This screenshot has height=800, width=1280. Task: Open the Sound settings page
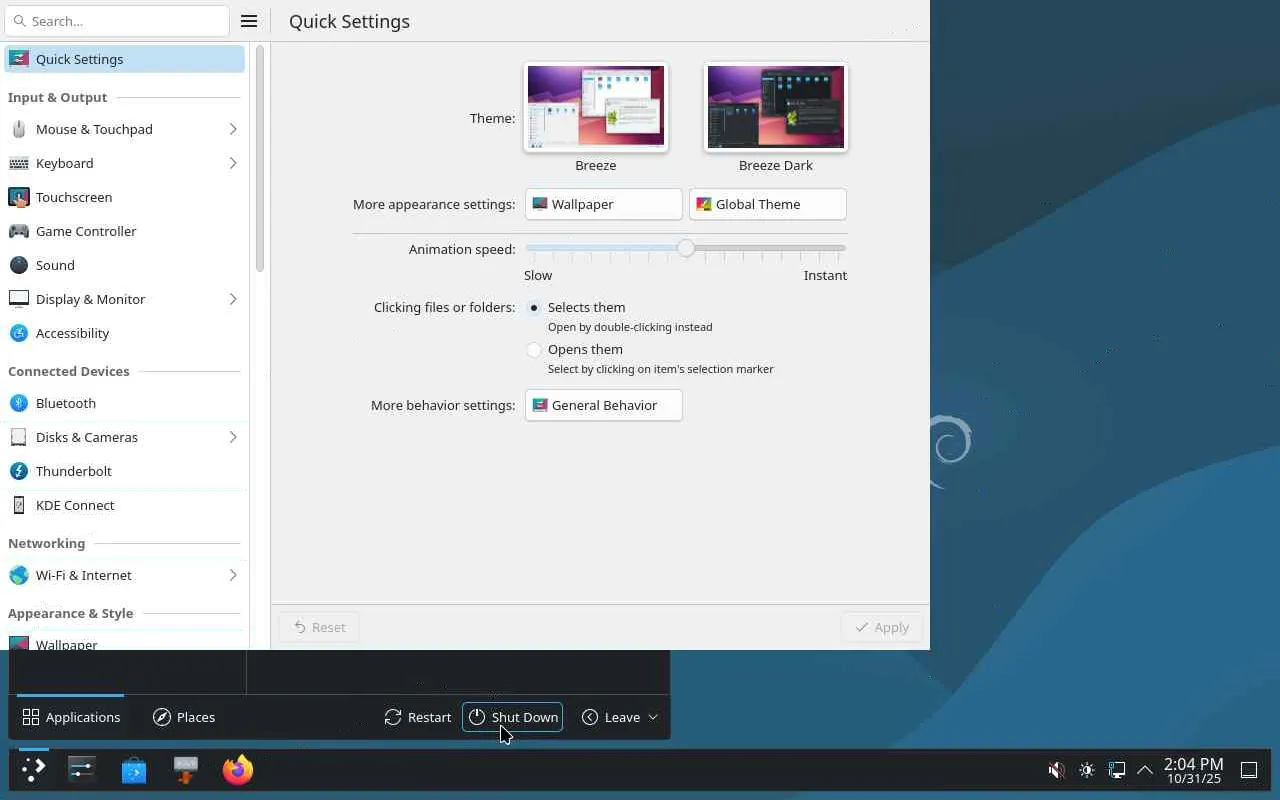click(126, 265)
